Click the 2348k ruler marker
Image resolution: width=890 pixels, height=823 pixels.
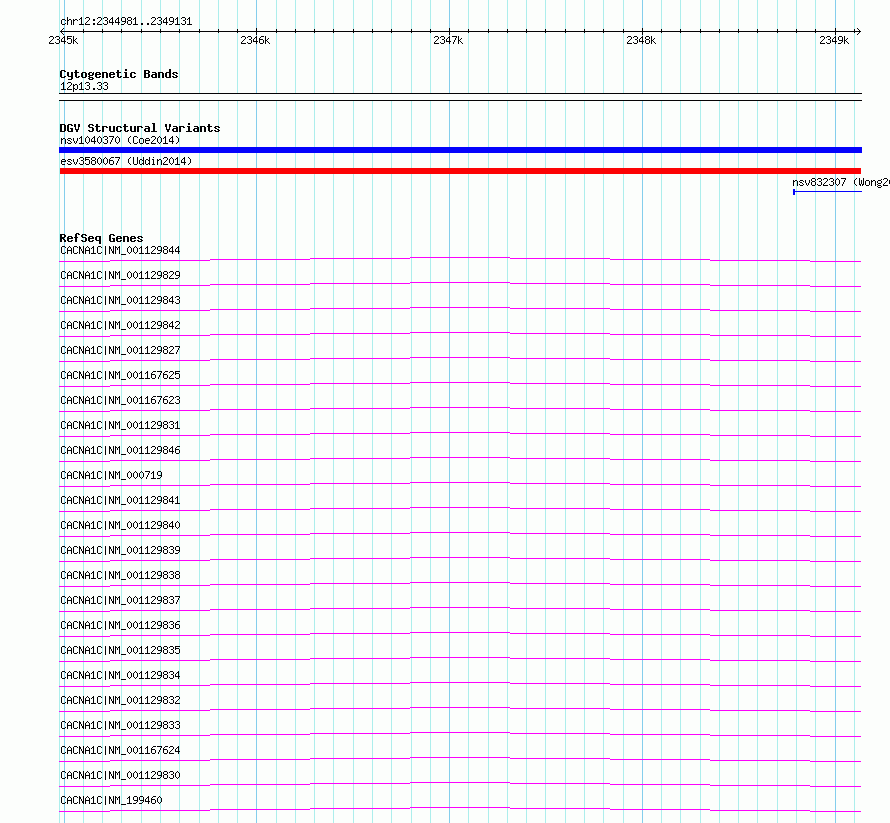tap(641, 40)
